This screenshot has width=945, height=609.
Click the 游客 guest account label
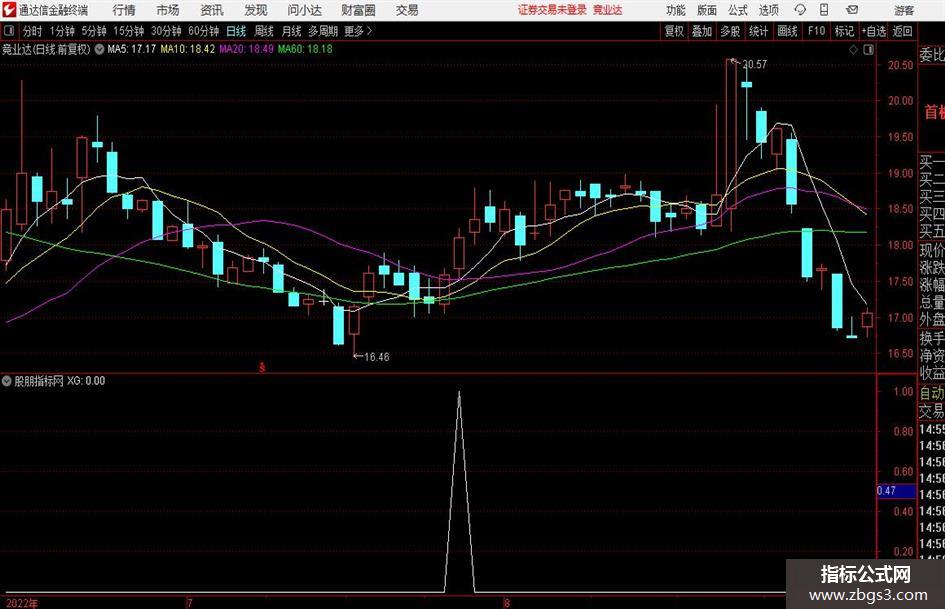pos(904,10)
